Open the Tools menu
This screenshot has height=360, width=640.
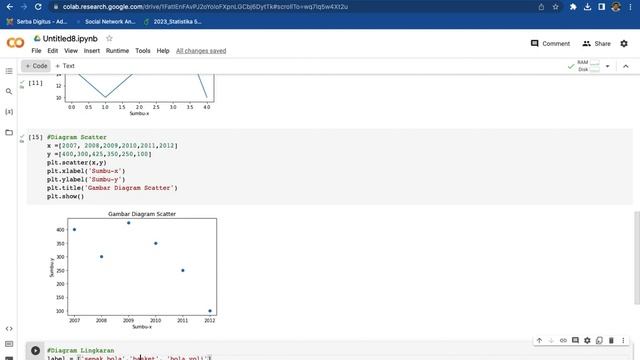(x=143, y=51)
